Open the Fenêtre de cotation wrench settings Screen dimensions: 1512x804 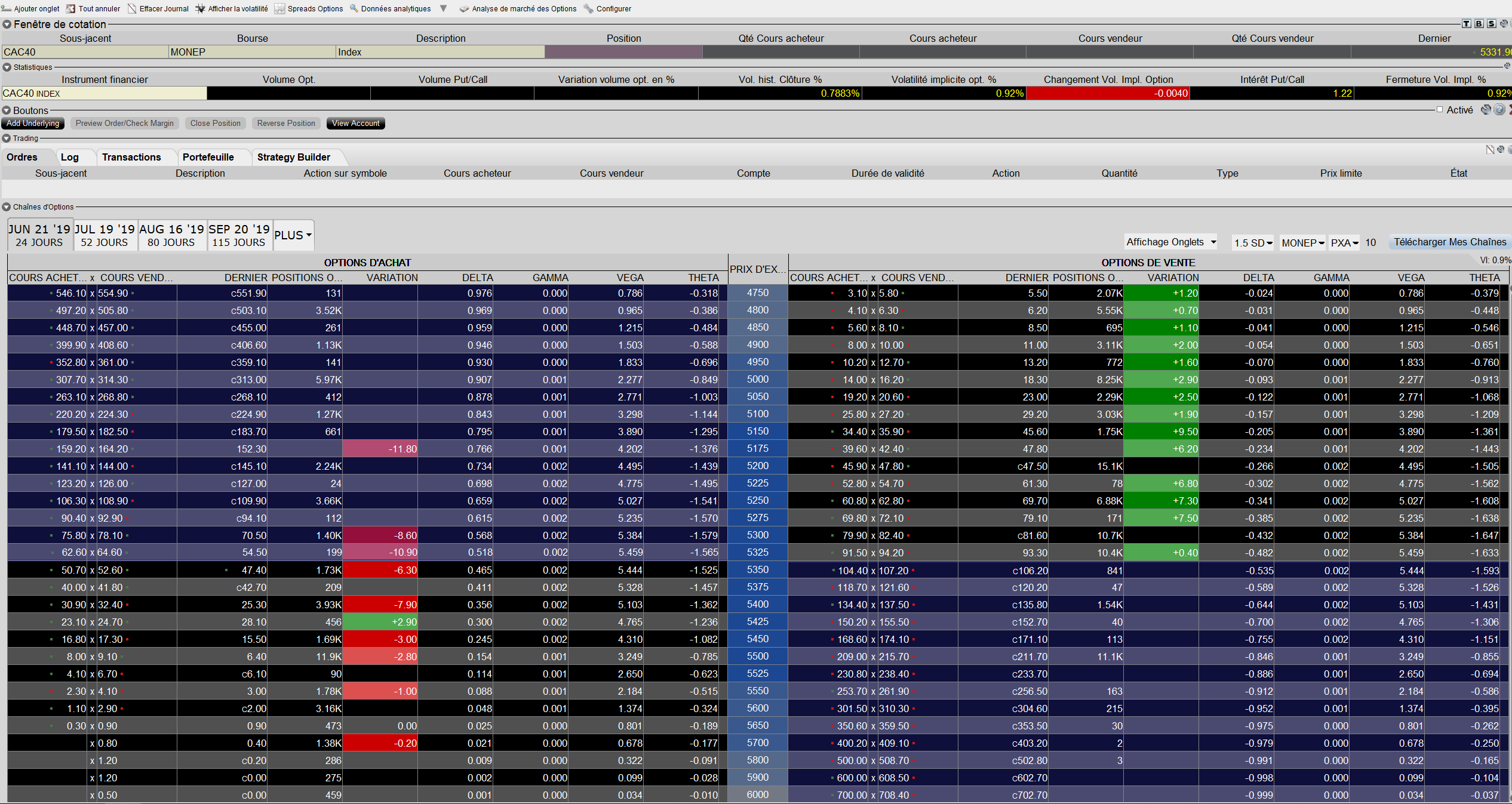click(x=1504, y=24)
